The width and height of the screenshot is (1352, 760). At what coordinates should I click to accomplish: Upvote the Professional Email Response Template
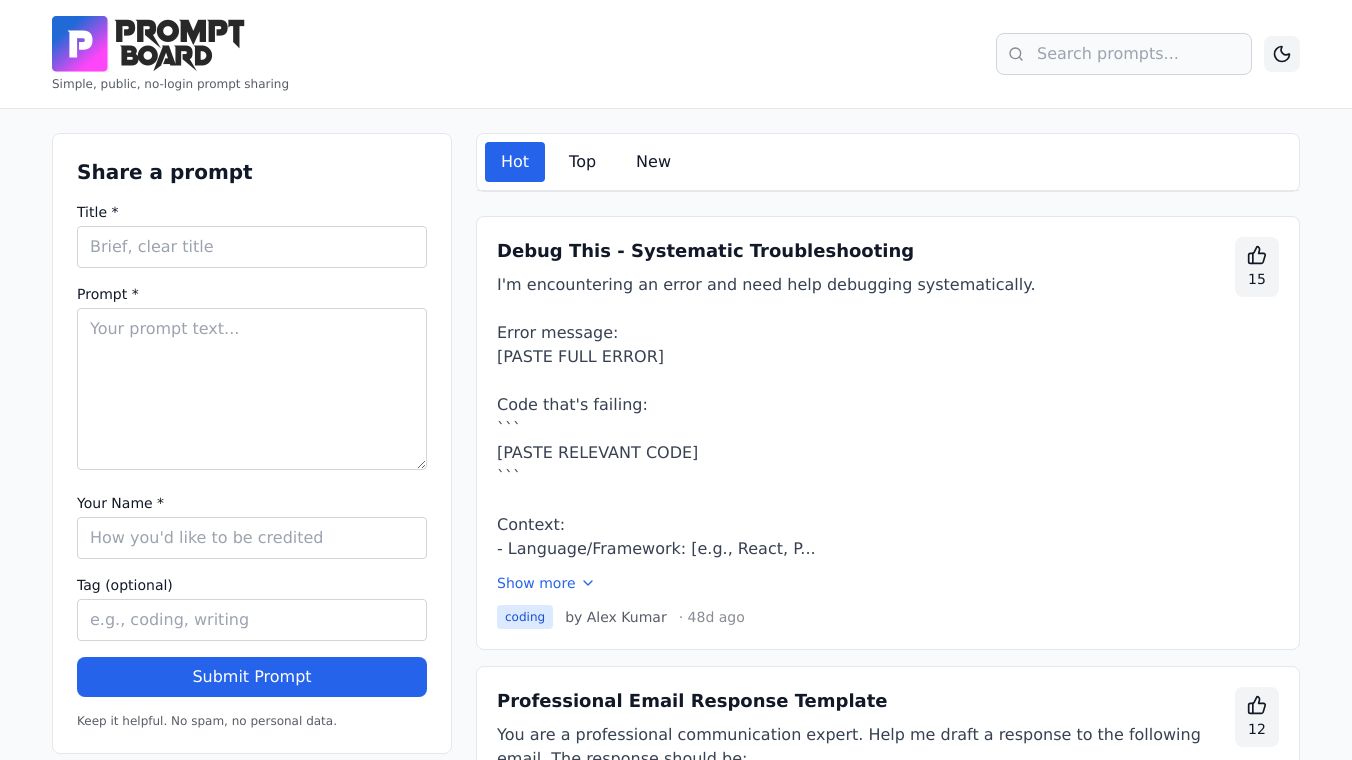[1257, 716]
